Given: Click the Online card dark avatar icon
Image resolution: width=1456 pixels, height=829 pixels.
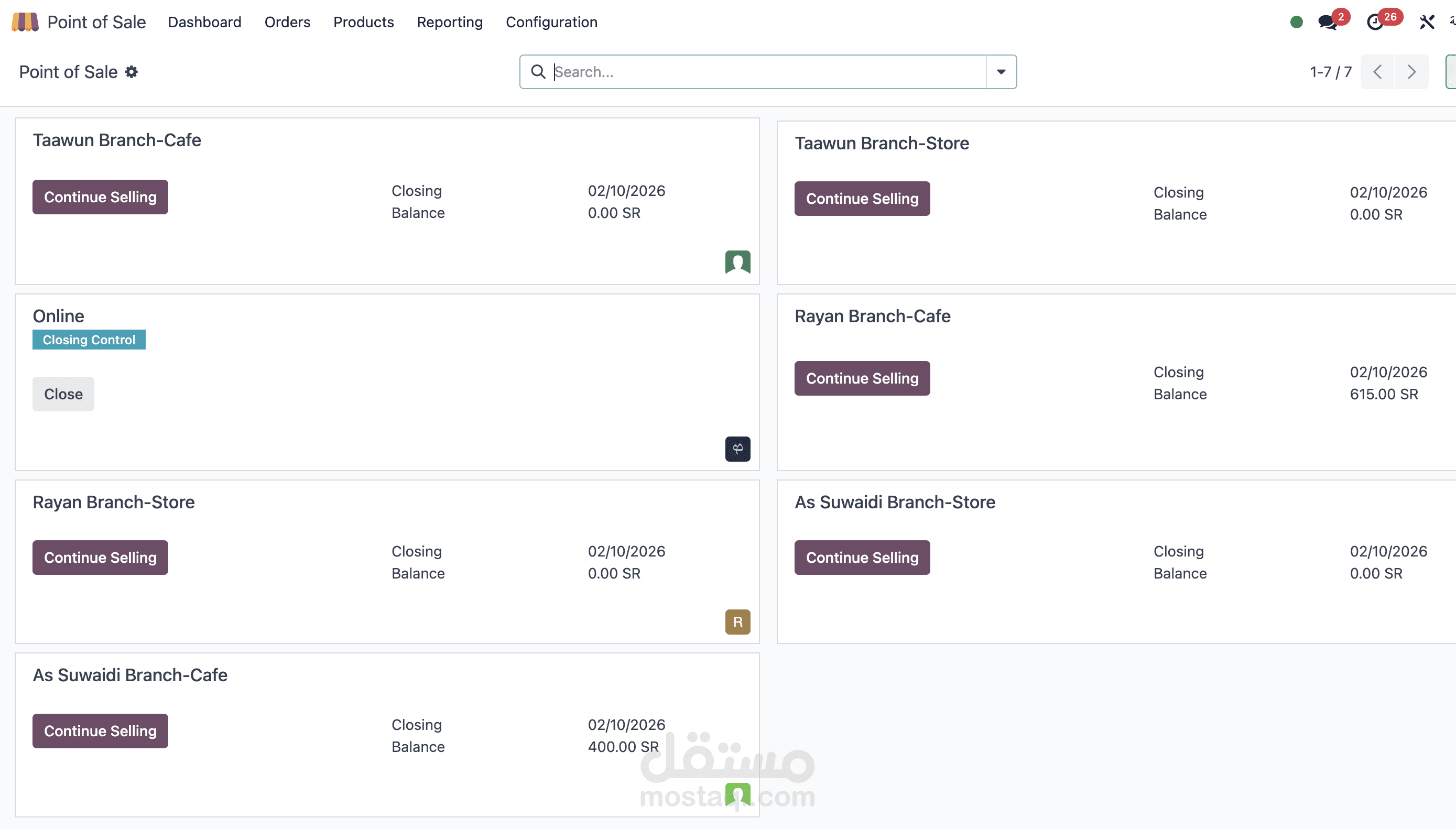Looking at the screenshot, I should pyautogui.click(x=737, y=449).
